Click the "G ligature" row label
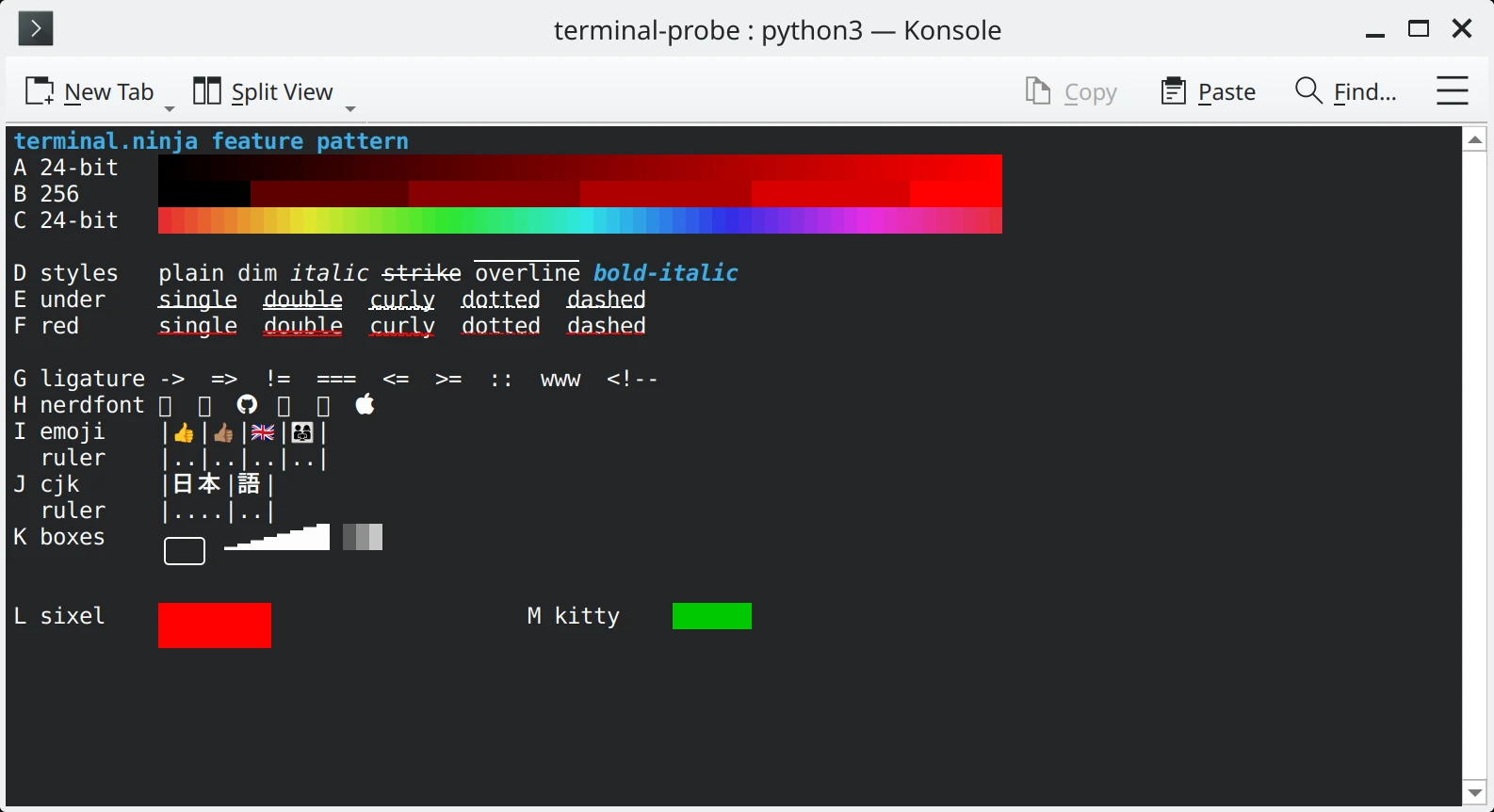 (x=79, y=379)
